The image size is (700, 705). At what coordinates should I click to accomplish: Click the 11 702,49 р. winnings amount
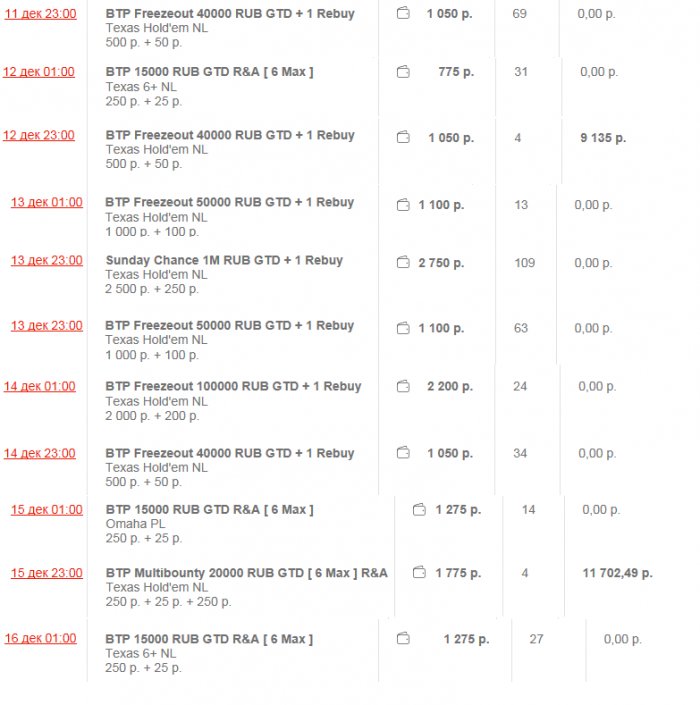617,573
